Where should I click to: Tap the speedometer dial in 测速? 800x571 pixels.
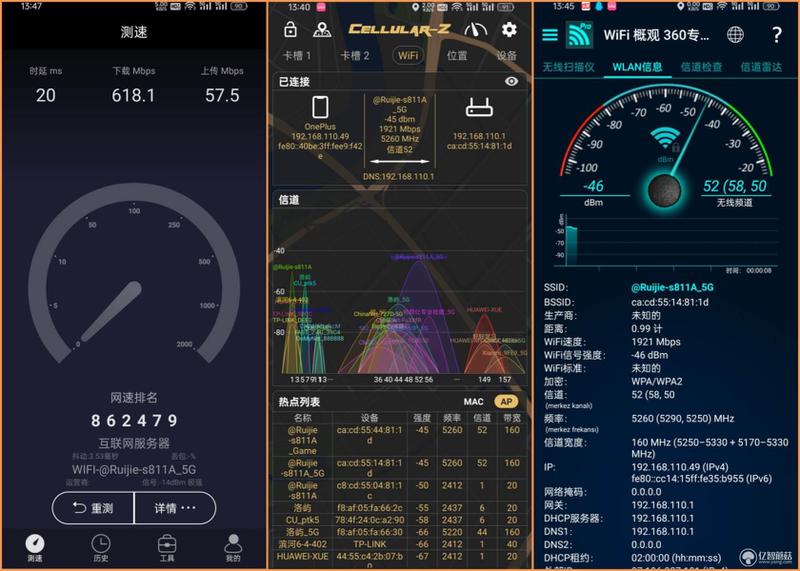[134, 273]
